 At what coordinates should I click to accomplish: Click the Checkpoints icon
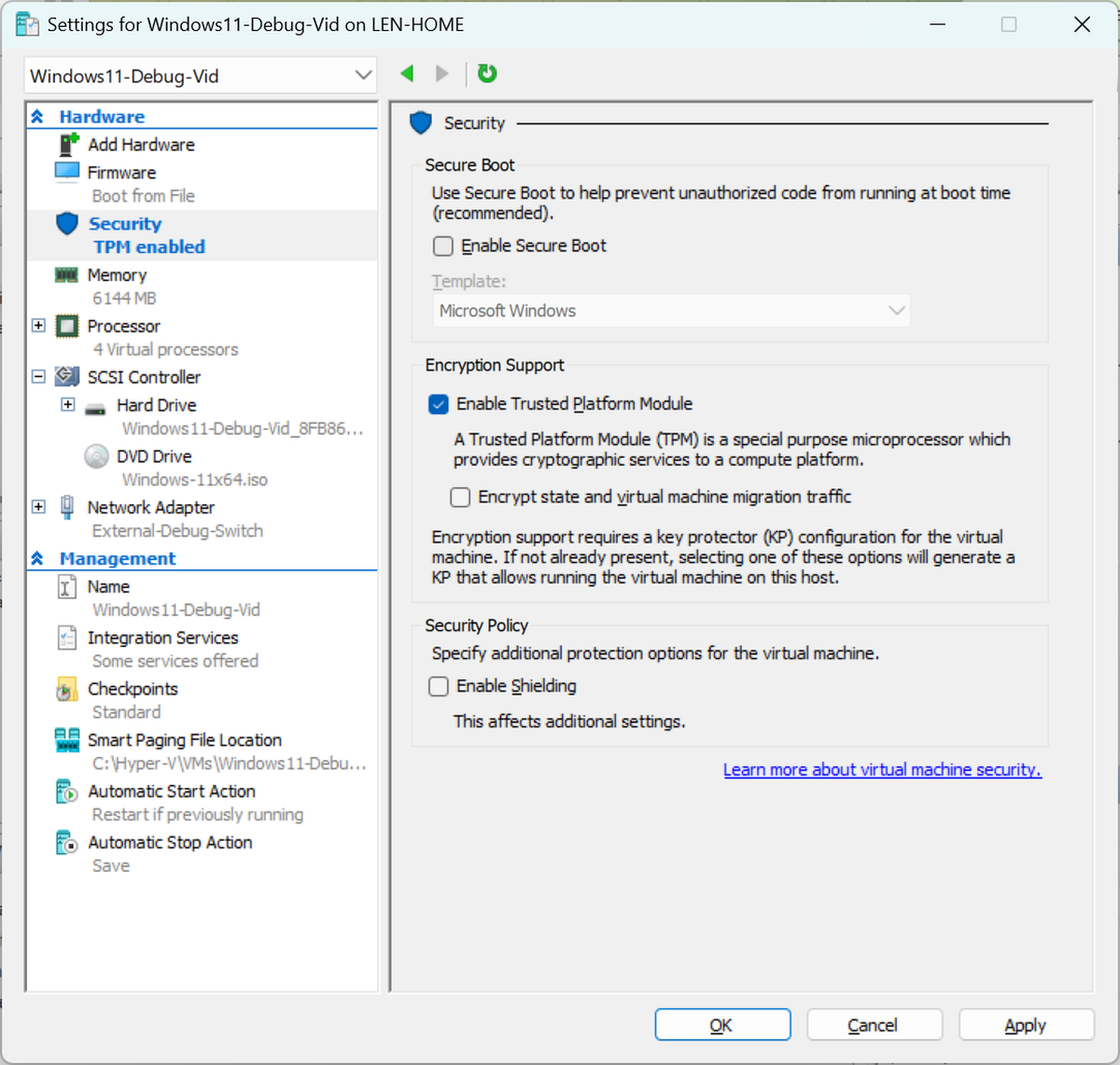66,689
